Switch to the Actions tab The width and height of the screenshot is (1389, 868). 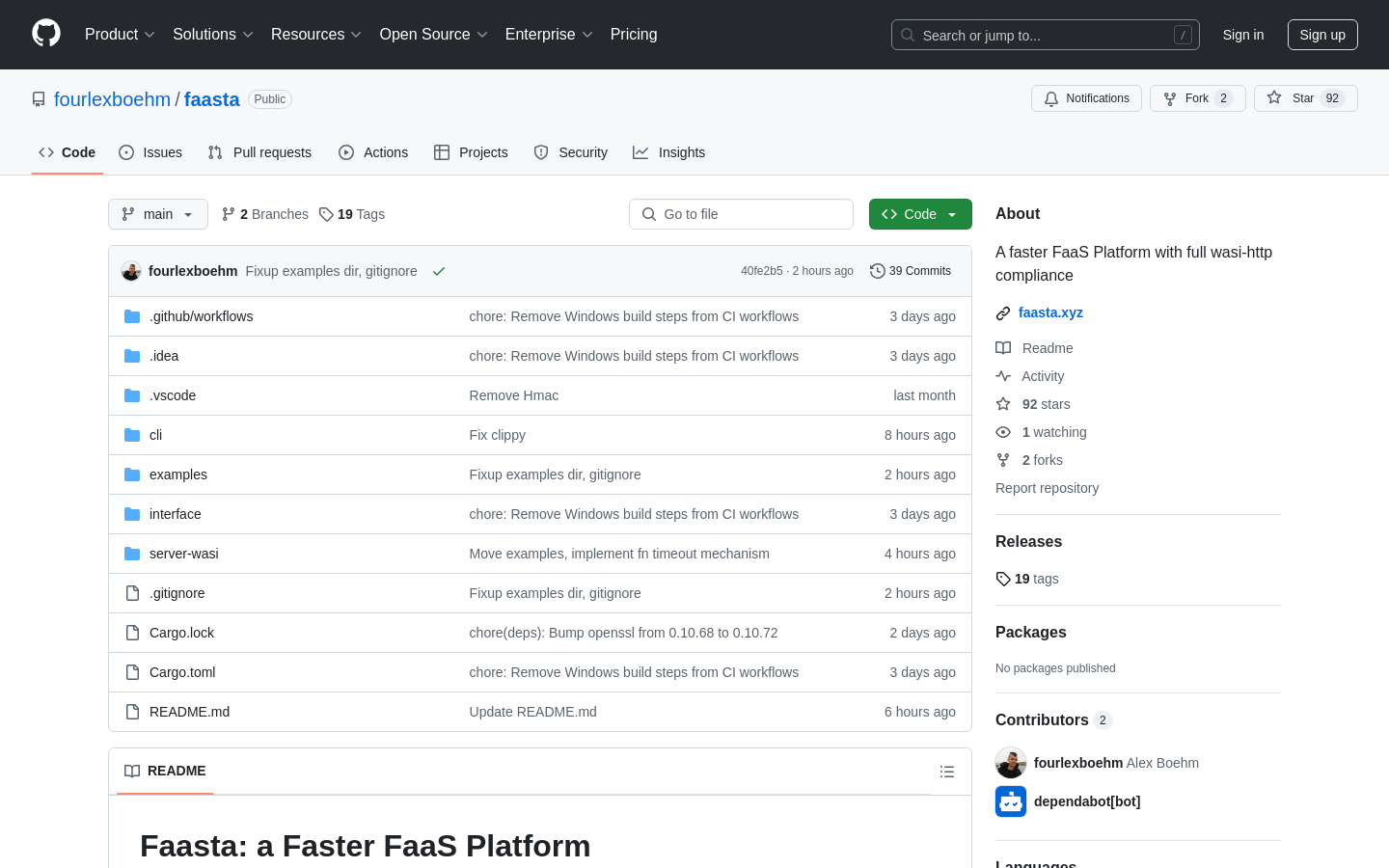pos(373,152)
